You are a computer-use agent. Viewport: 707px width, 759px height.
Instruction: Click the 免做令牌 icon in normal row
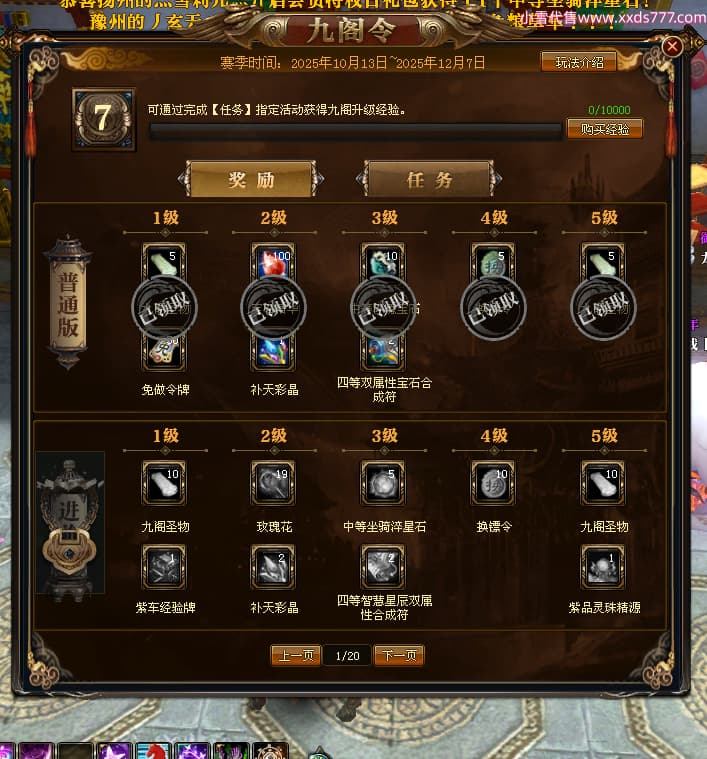pos(164,352)
